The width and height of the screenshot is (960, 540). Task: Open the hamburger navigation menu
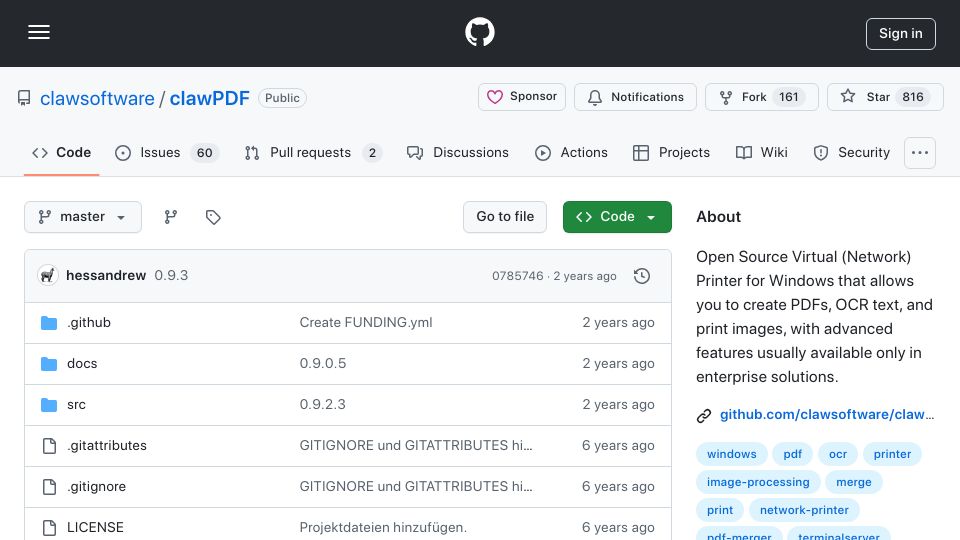click(x=39, y=32)
